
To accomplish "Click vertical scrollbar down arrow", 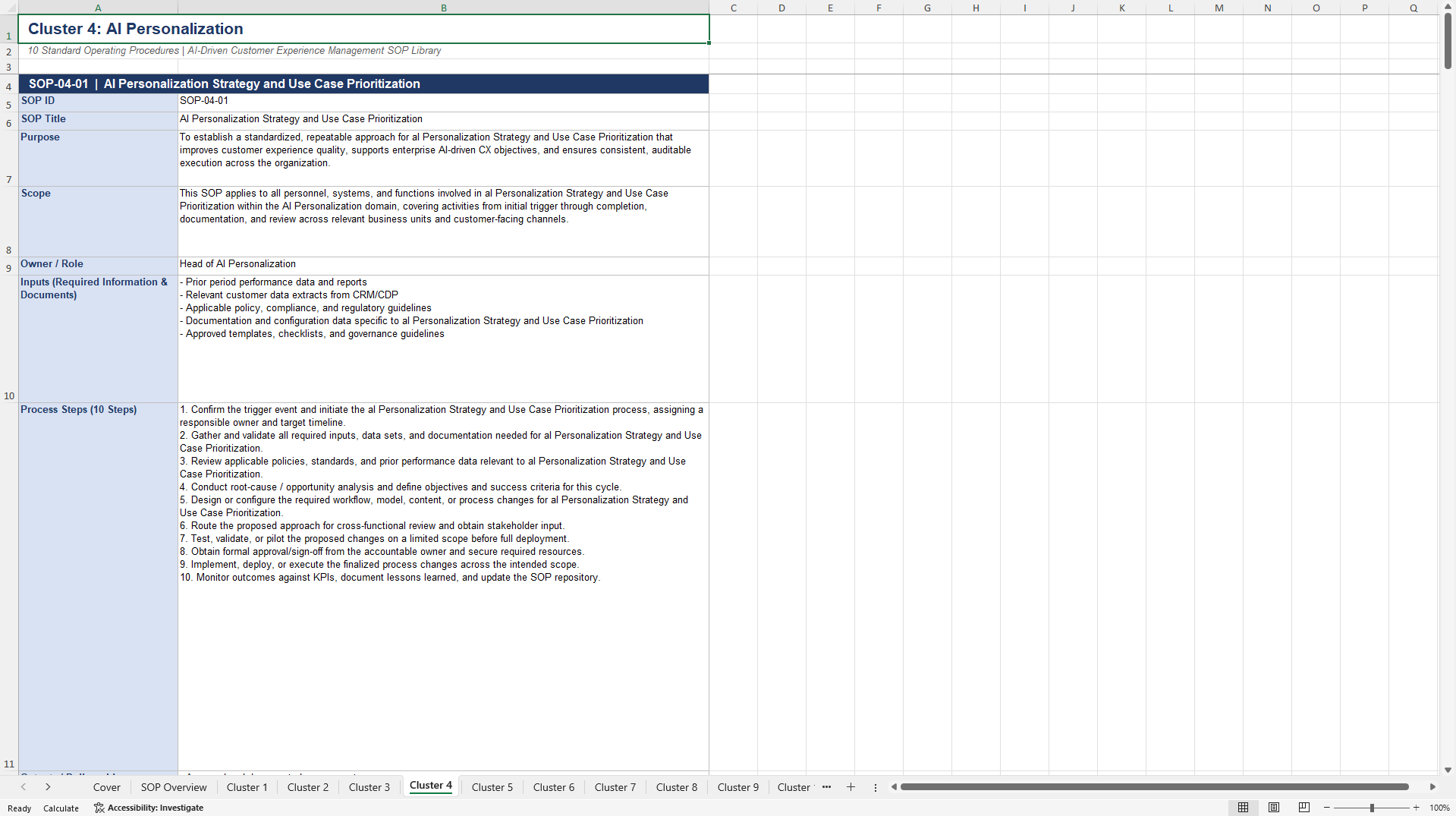I will [1448, 770].
